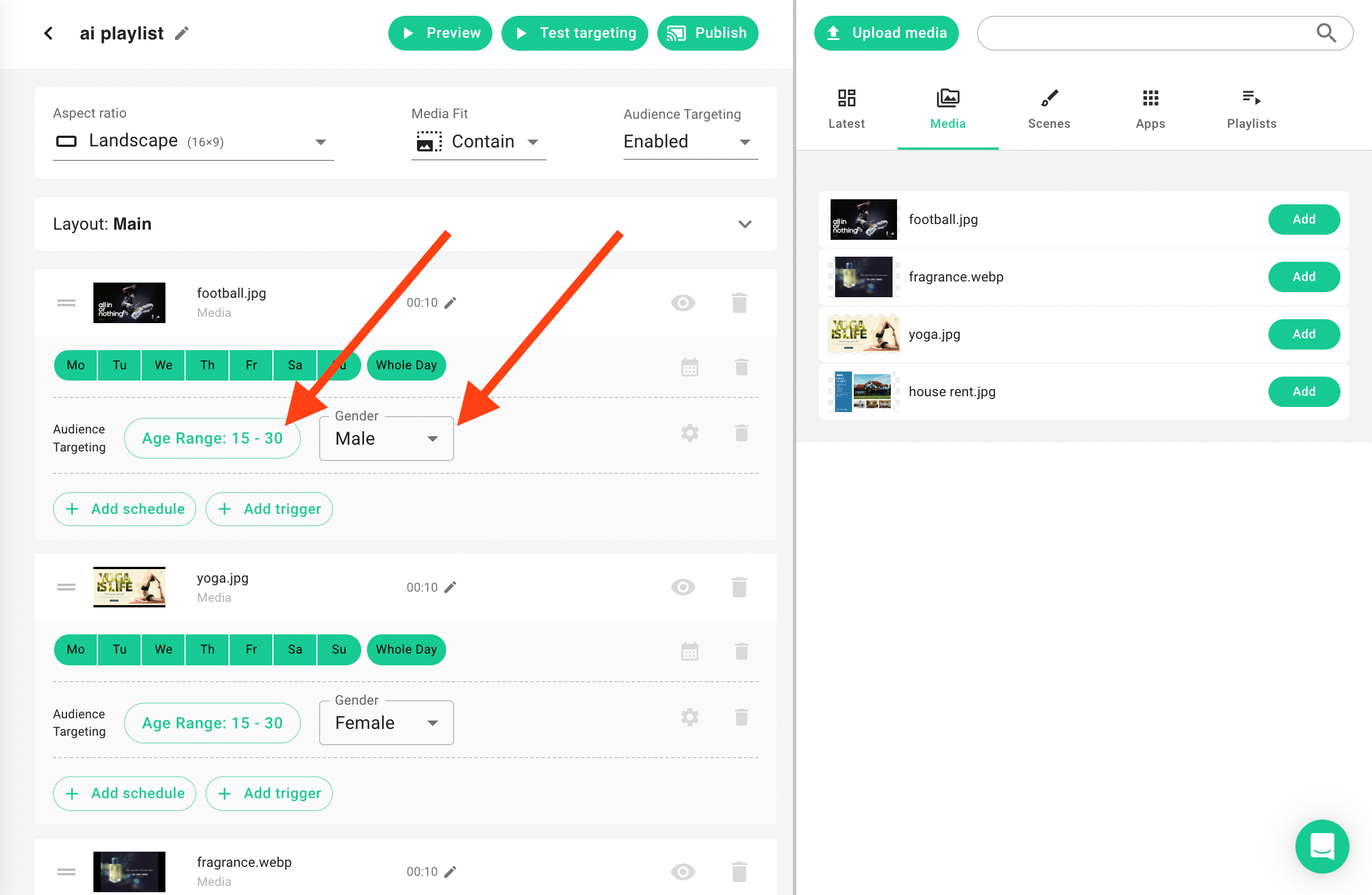Switch to the Playlists tab
Image resolution: width=1372 pixels, height=895 pixels.
[x=1251, y=109]
